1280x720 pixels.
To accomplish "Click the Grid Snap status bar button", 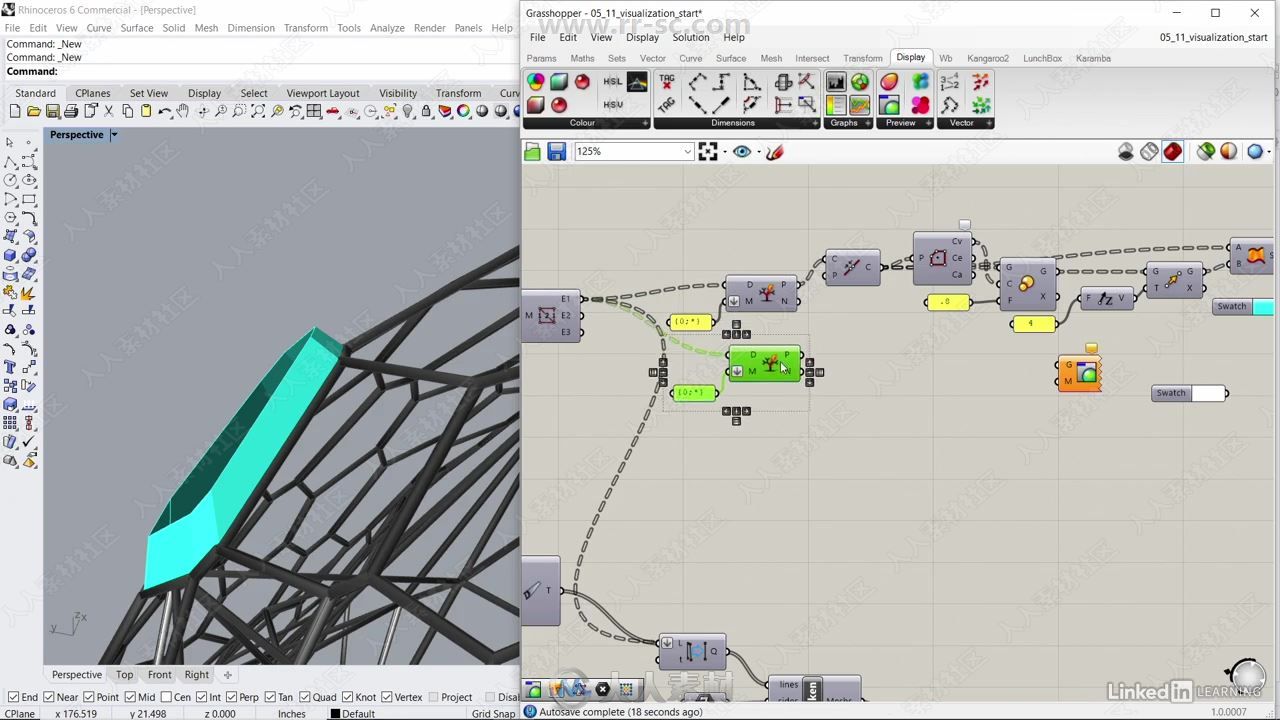I will coord(493,714).
